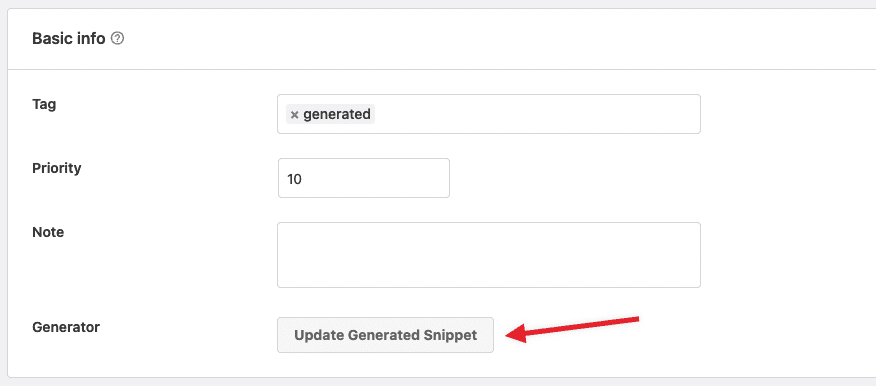Screen dimensions: 876x386
Task: Focus the Note text area
Action: click(489, 255)
